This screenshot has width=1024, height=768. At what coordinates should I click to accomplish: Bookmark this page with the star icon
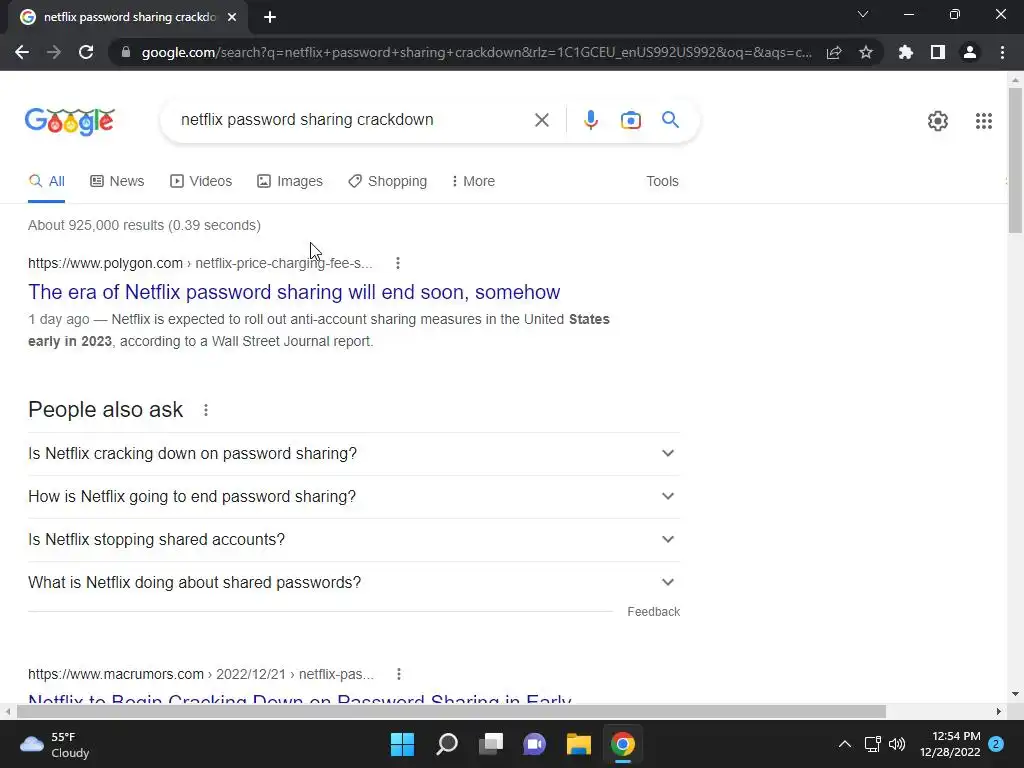[866, 52]
